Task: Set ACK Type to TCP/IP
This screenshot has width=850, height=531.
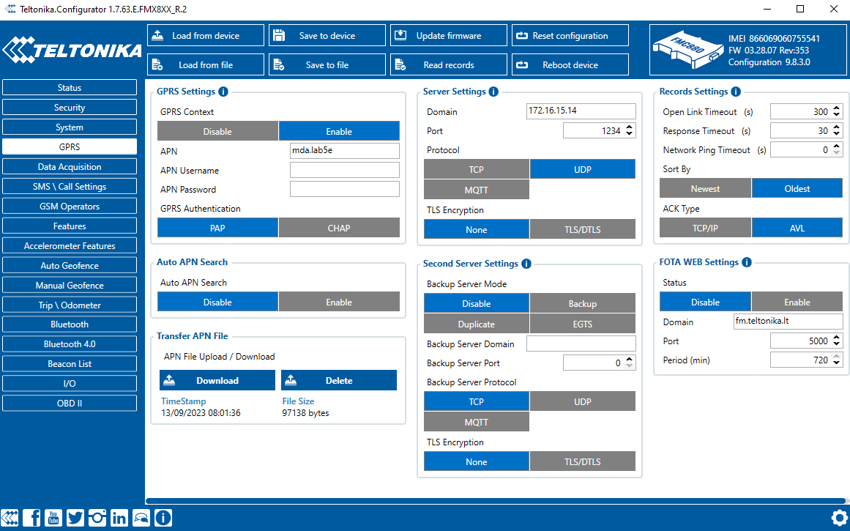Action: point(705,228)
